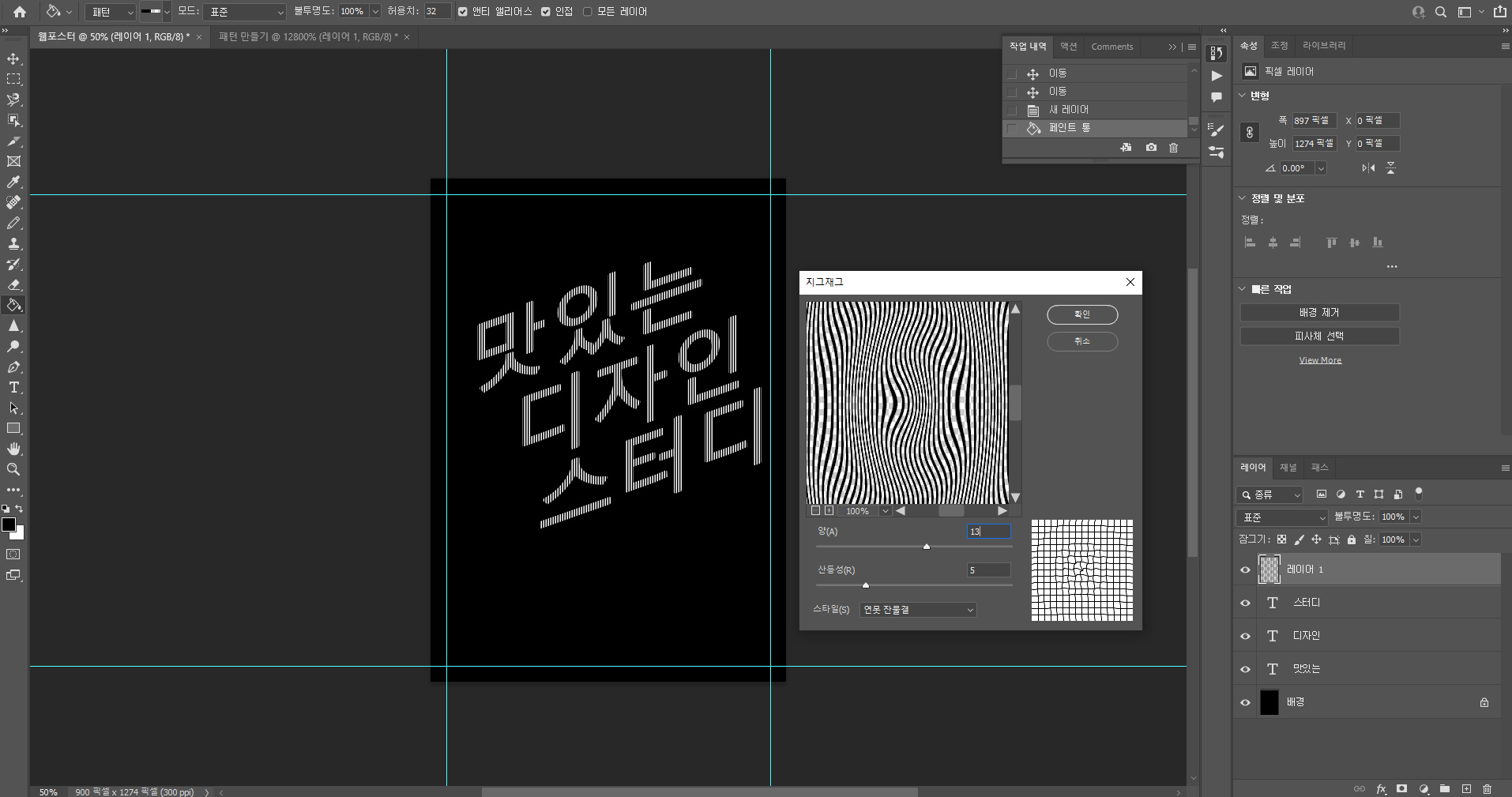1512x797 pixels.
Task: Click 확인 button in 지그재그 dialog
Action: pos(1082,314)
